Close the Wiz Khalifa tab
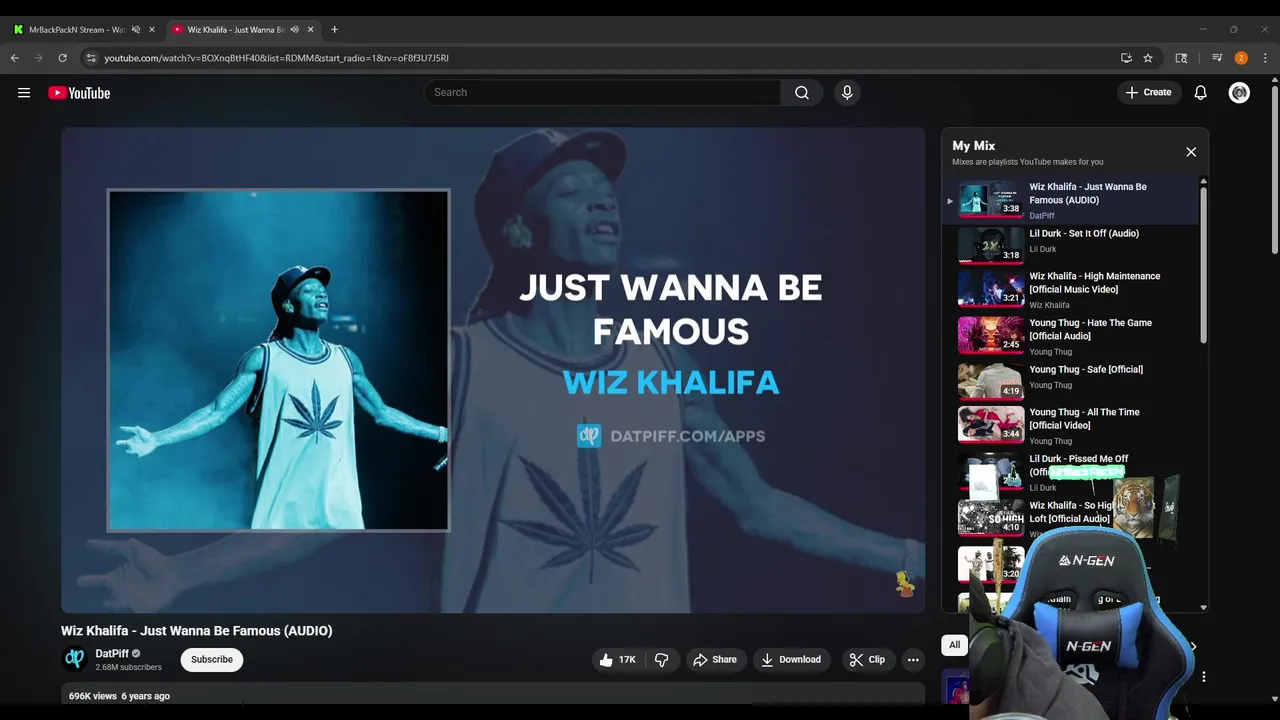The height and width of the screenshot is (720, 1280). [310, 30]
